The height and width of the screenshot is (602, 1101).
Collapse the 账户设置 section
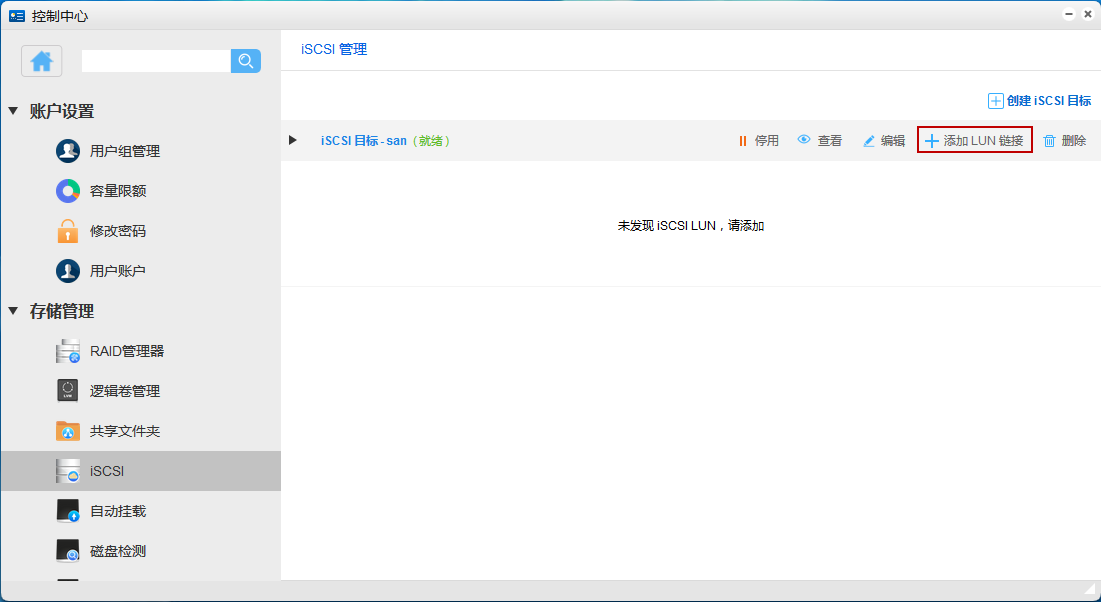pyautogui.click(x=13, y=111)
